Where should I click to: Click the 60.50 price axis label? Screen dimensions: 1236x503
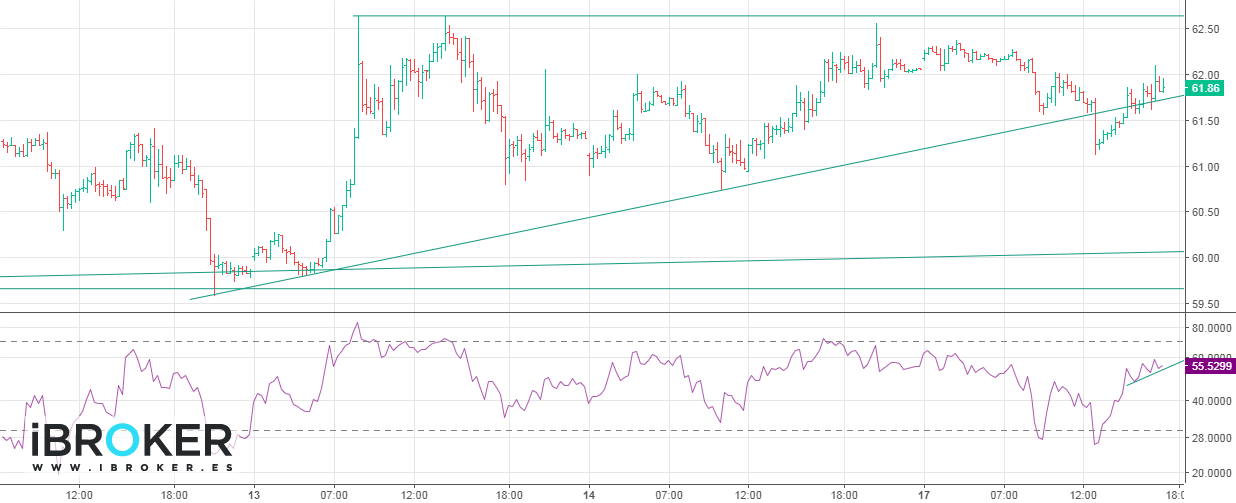pyautogui.click(x=1205, y=213)
